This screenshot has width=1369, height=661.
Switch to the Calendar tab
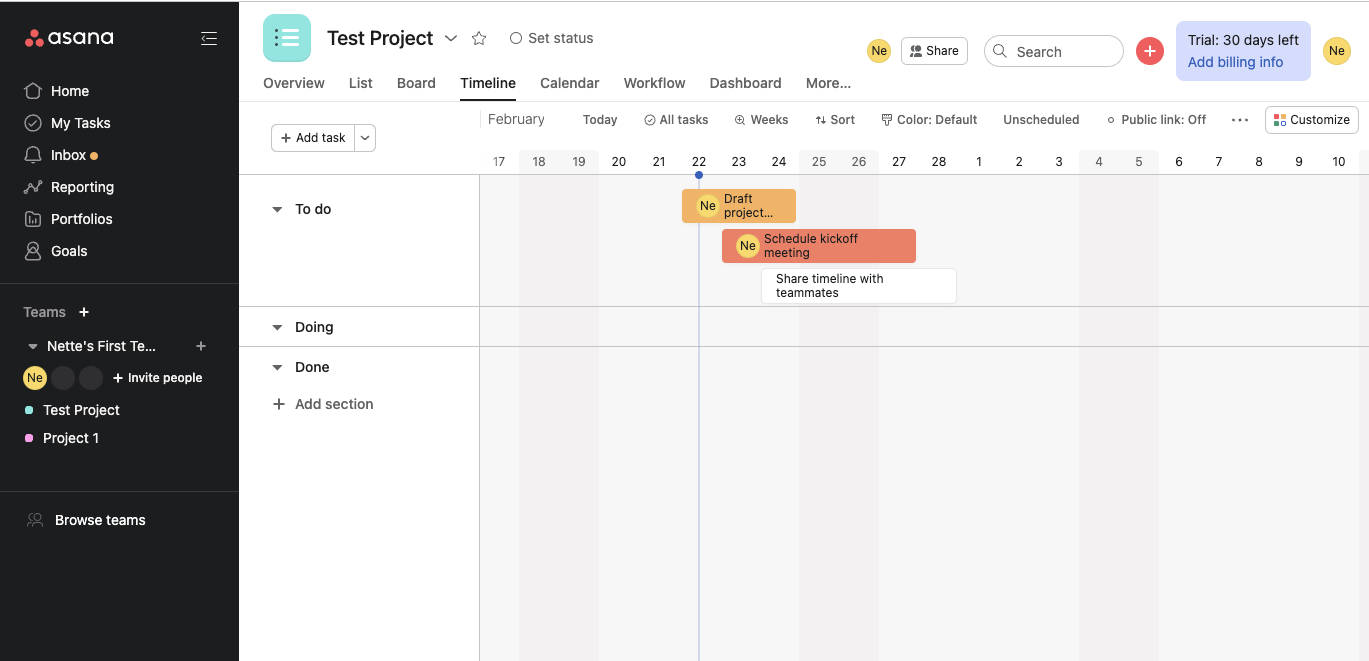pyautogui.click(x=569, y=83)
